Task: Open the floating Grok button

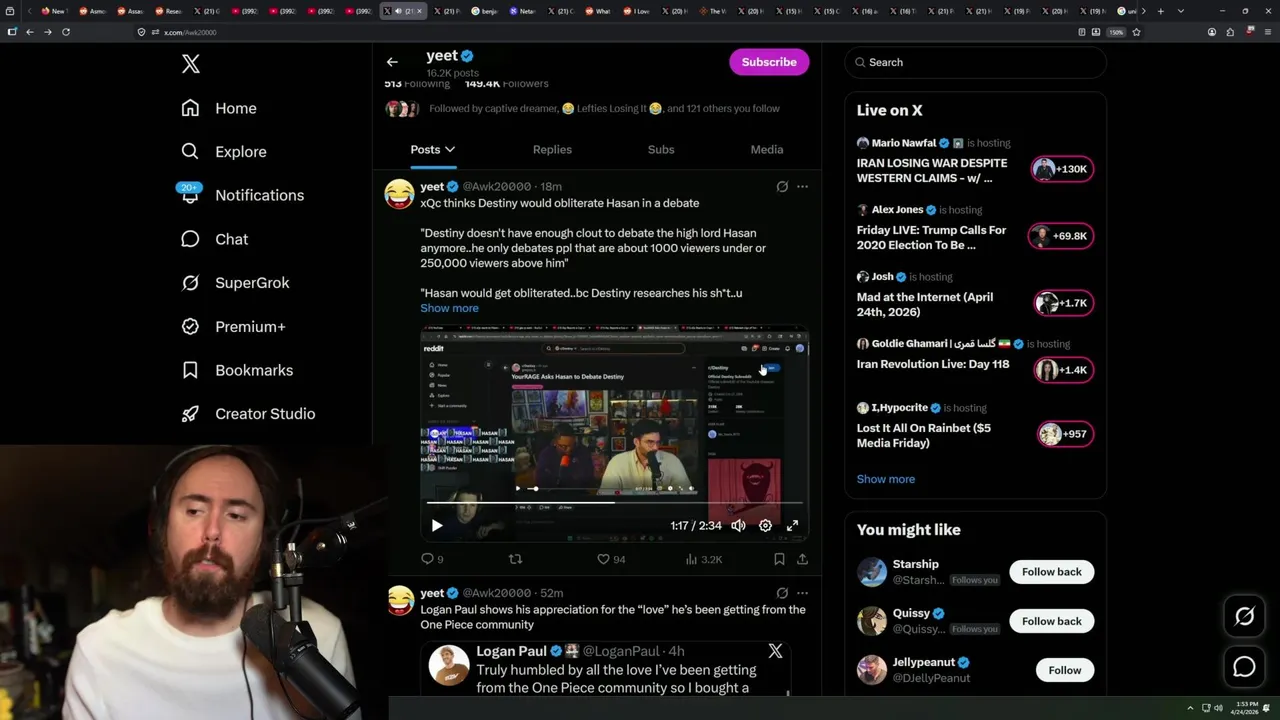Action: pyautogui.click(x=1244, y=617)
